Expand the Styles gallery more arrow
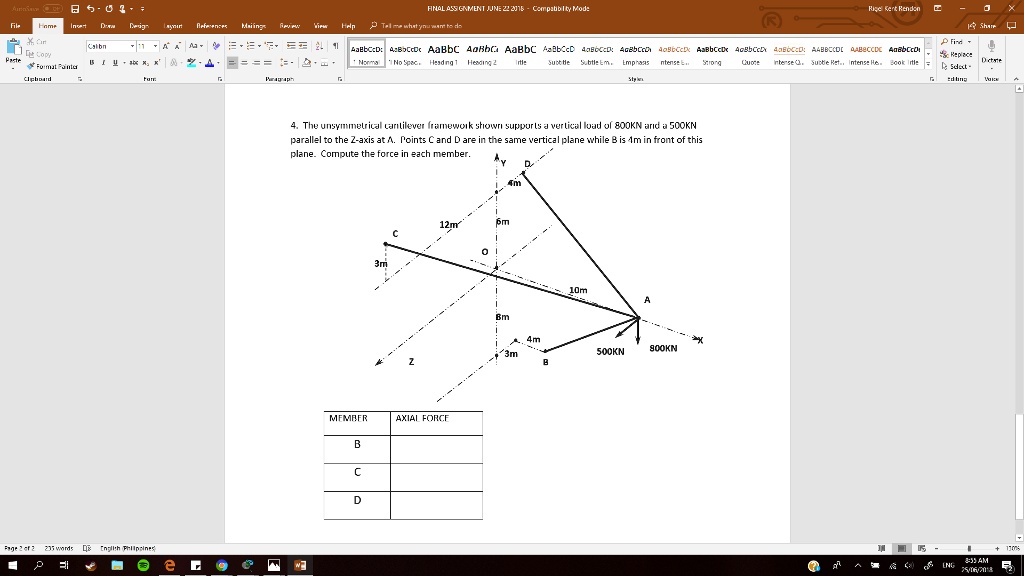1024x576 pixels. (x=928, y=64)
